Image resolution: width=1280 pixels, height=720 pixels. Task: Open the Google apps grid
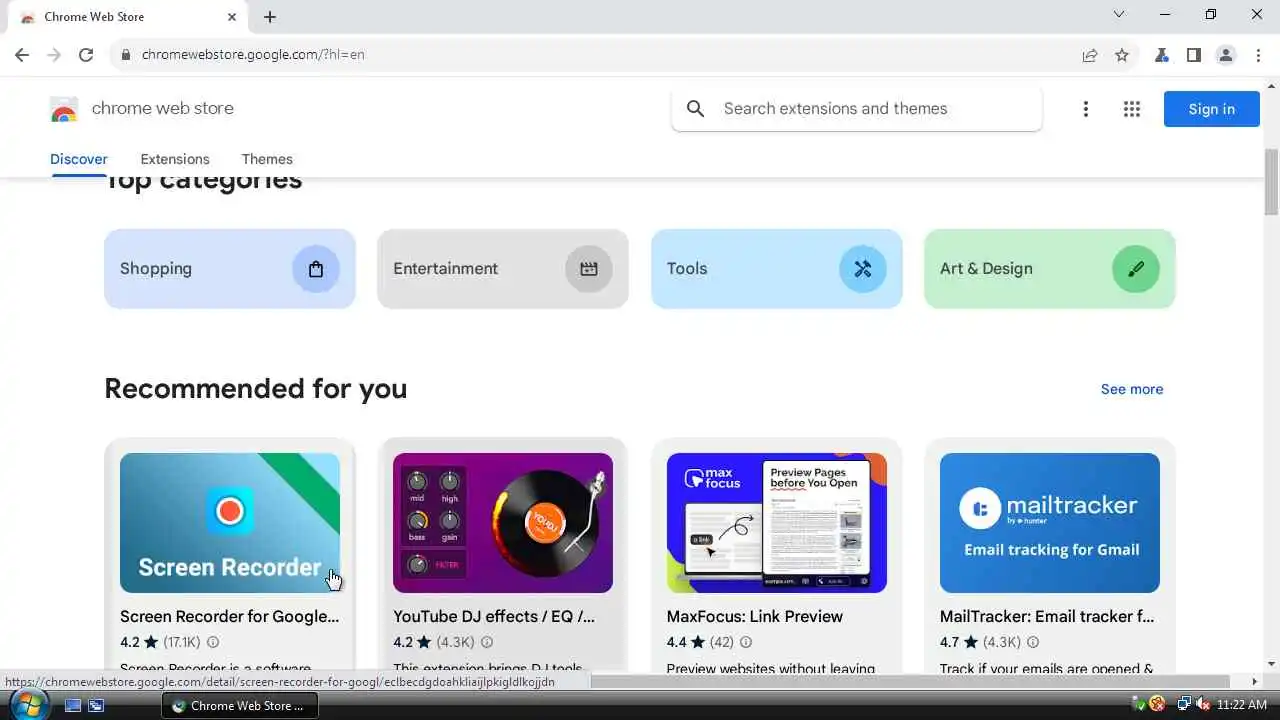click(1132, 109)
